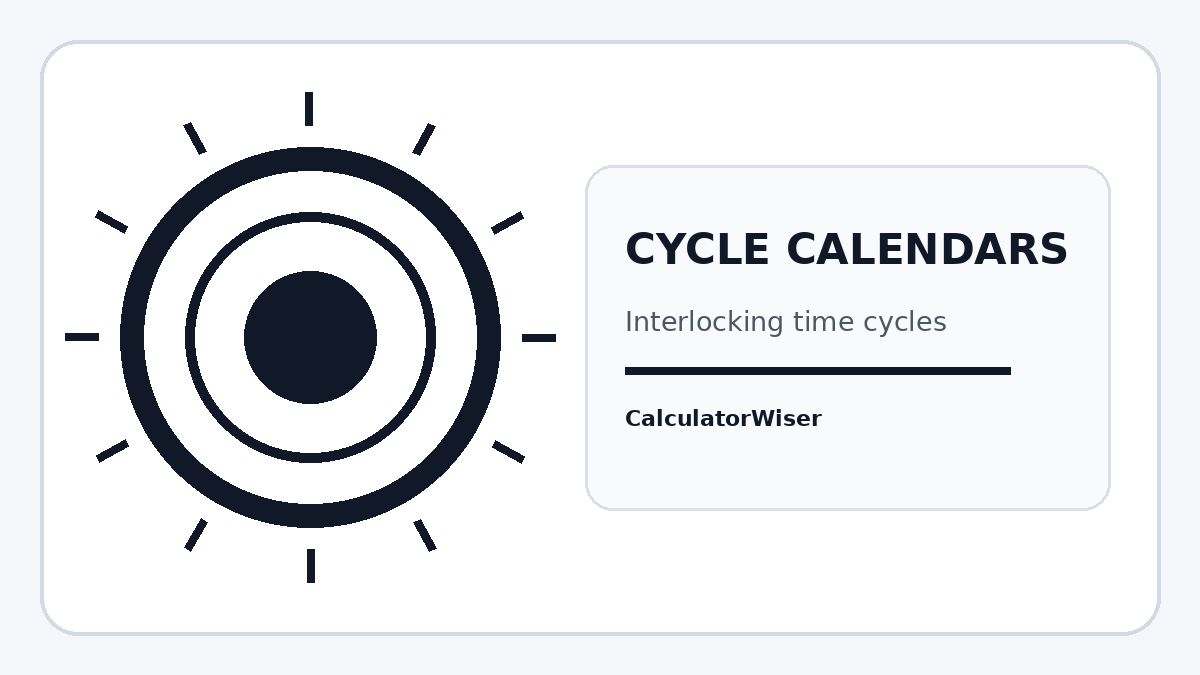Click the right-side ray above the horizontal tick
Viewport: 1200px width, 675px height.
click(x=507, y=222)
